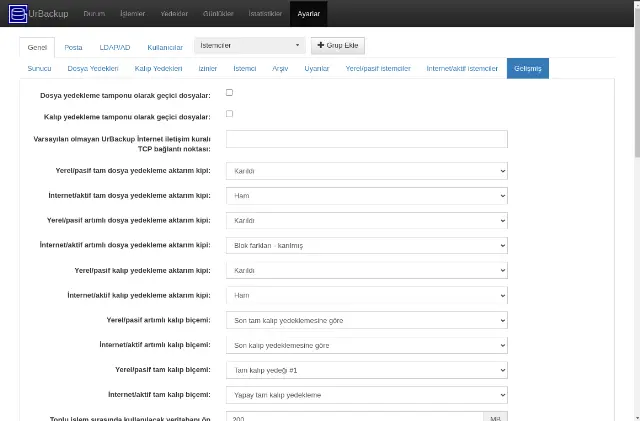Open İstatistikler in the navbar

[x=265, y=13]
